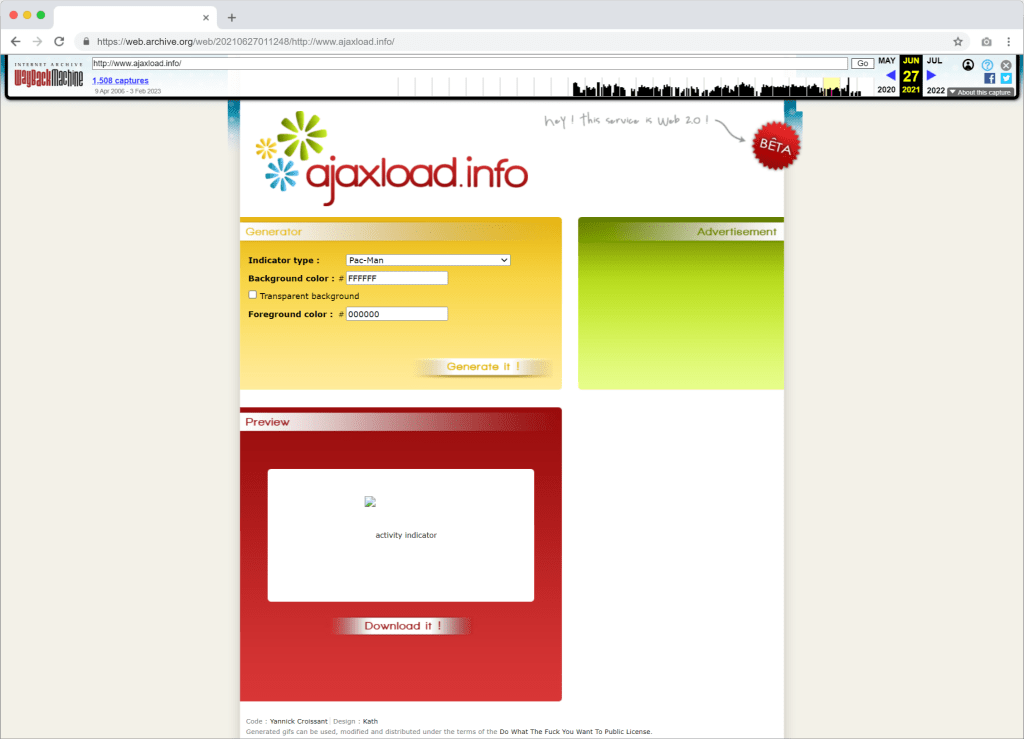The image size is (1024, 739).
Task: Open the Indicator type dropdown
Action: coord(428,260)
